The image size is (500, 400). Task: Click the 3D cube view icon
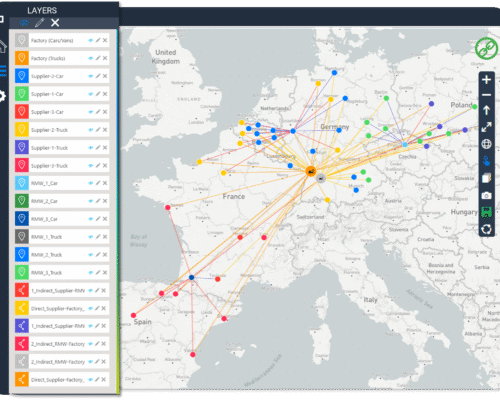[x=486, y=178]
